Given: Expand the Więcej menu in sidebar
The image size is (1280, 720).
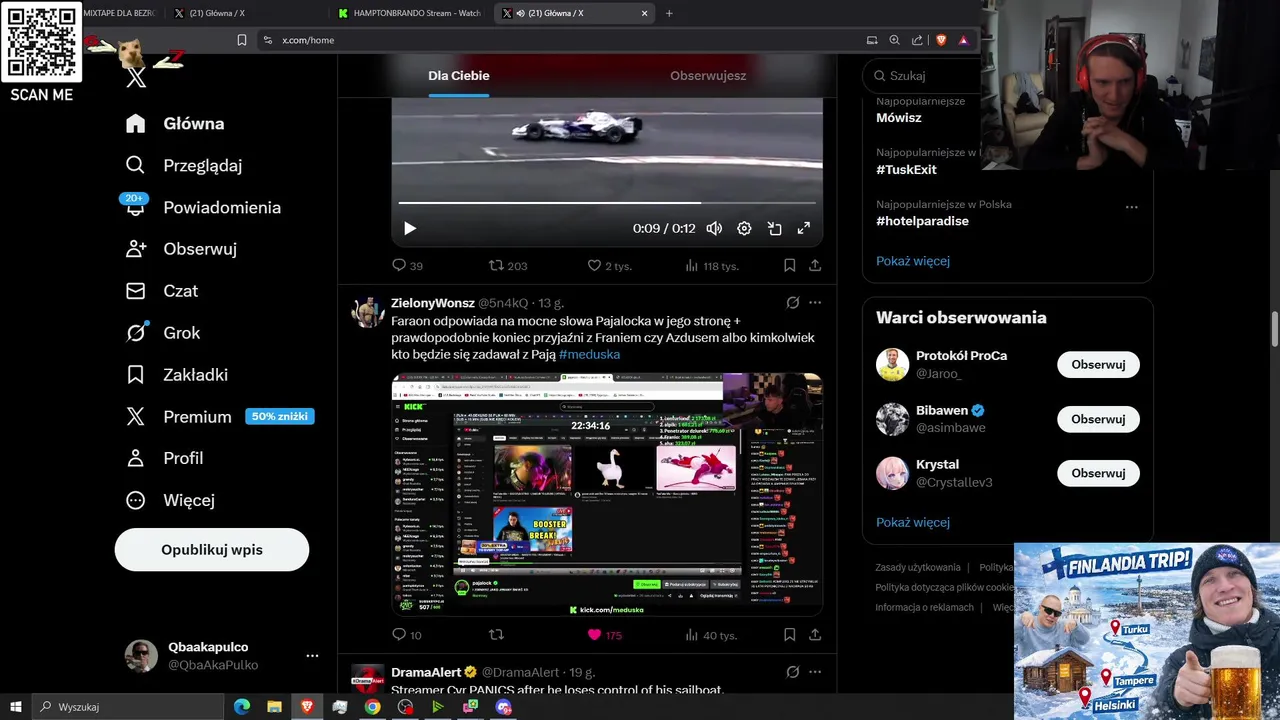Looking at the screenshot, I should pos(170,500).
